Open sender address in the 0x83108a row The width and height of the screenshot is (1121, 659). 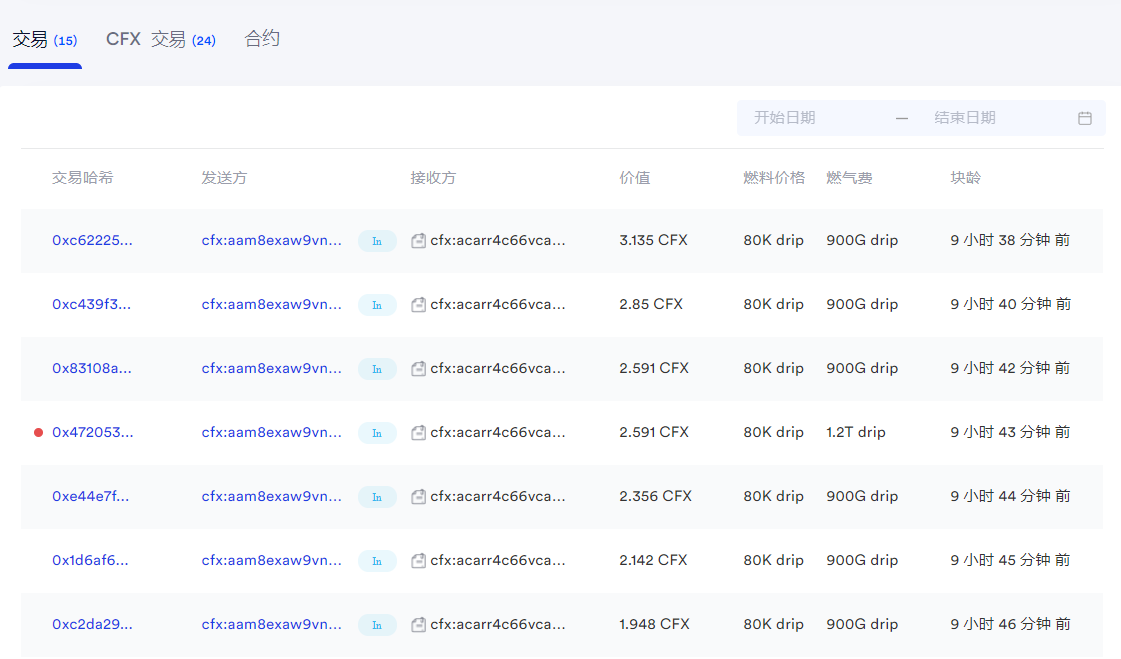point(272,368)
